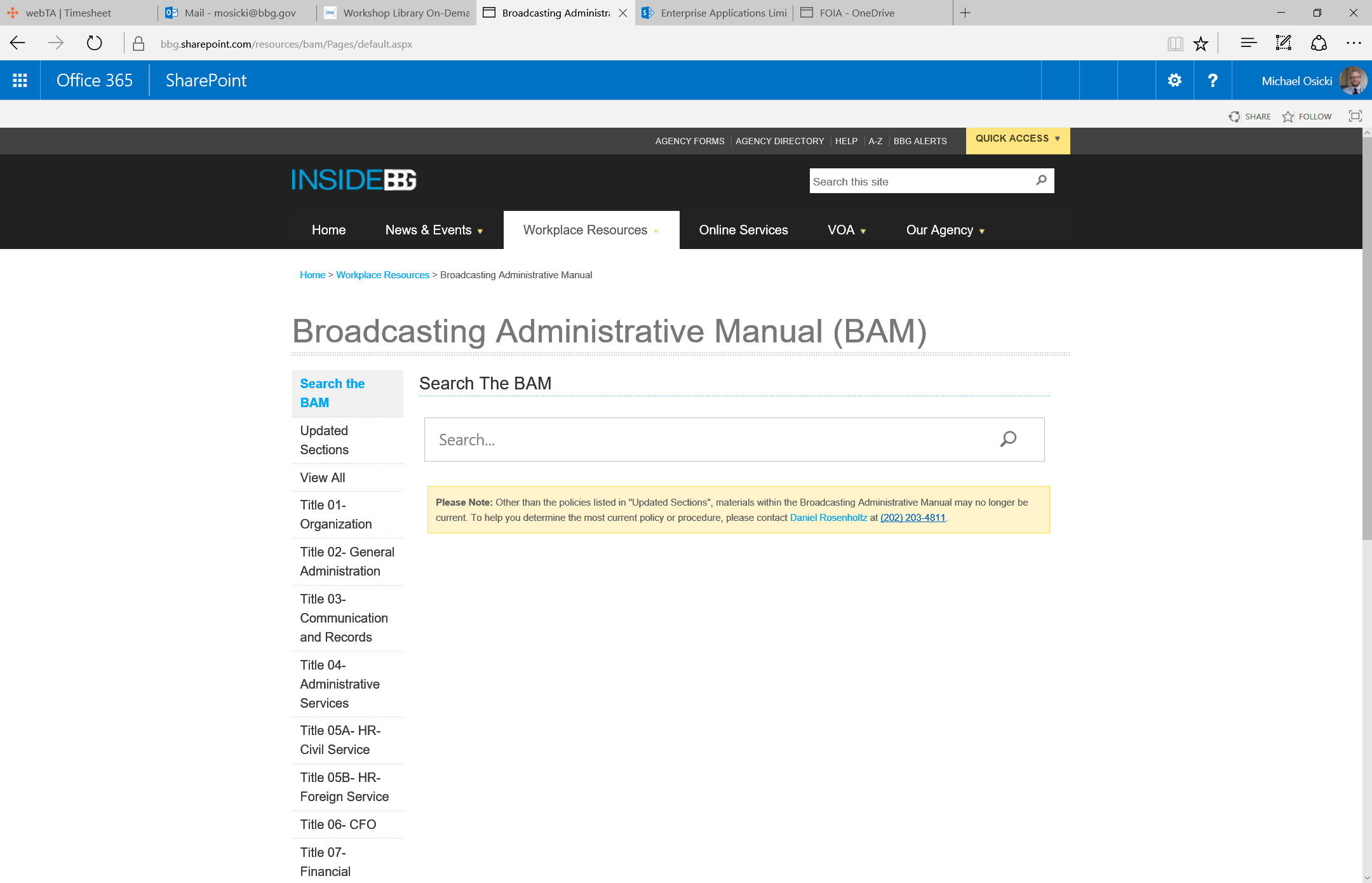Open Title 05A- HR- Civil Service
The image size is (1372, 883).
(x=347, y=740)
